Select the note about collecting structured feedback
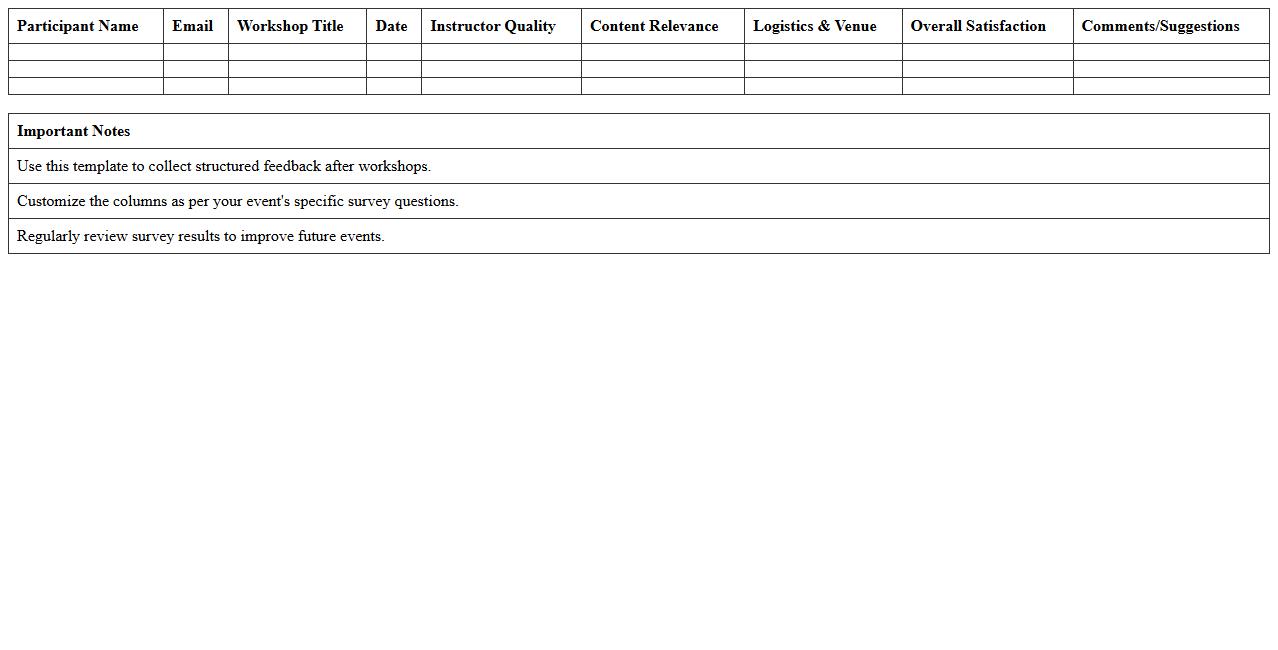Image resolution: width=1278 pixels, height=650 pixels. 224,166
